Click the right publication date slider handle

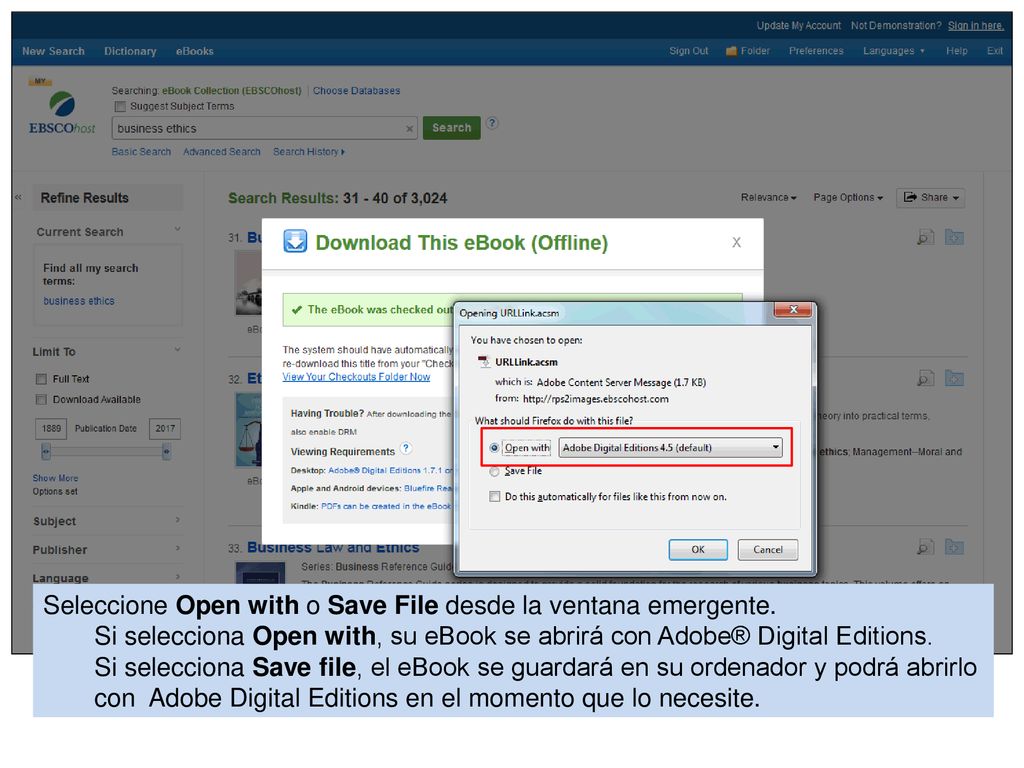[167, 451]
